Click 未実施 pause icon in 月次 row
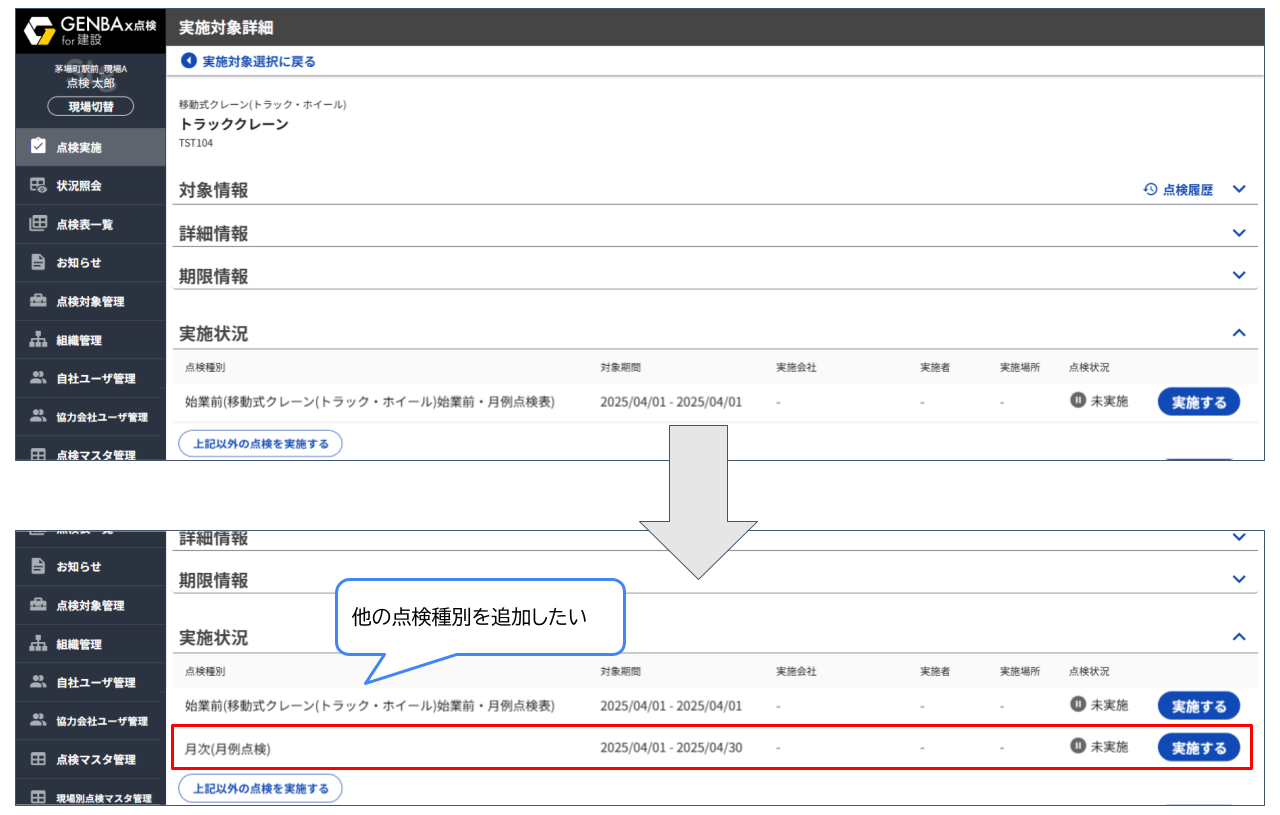Viewport: 1280px width, 815px height. pos(1078,746)
